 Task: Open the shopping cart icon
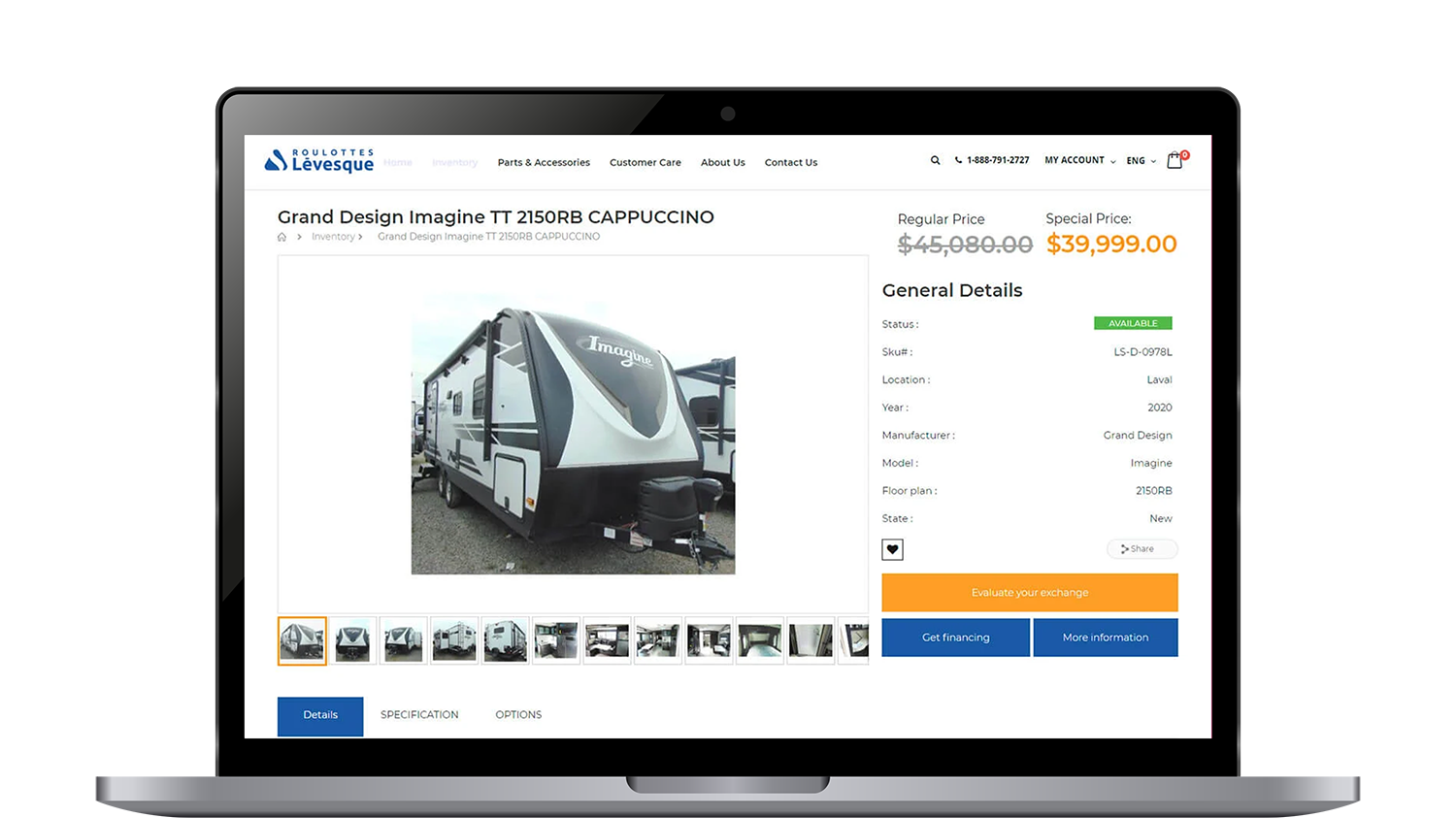coord(1175,160)
